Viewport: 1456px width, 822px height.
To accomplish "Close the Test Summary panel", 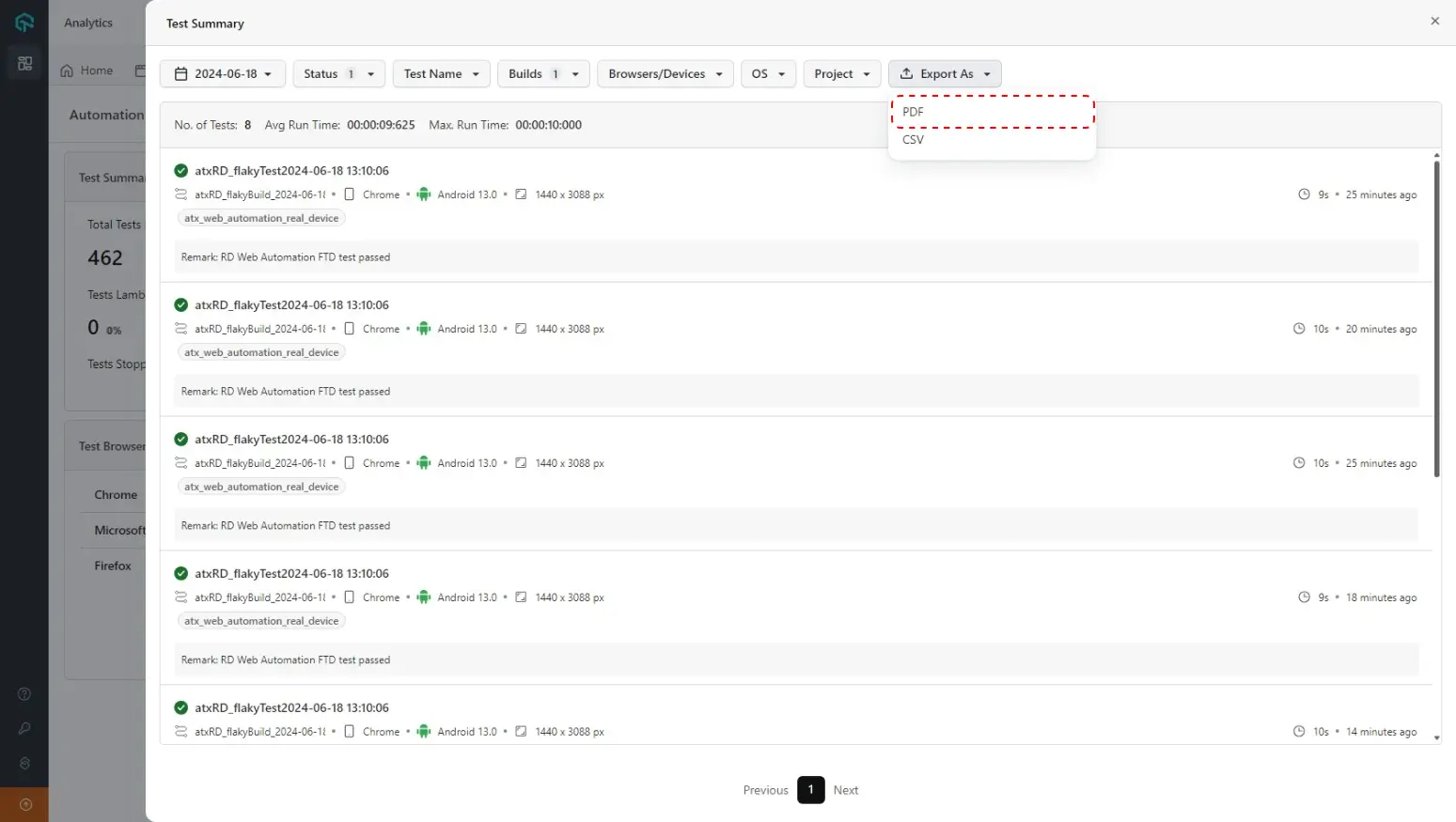I will click(1434, 21).
